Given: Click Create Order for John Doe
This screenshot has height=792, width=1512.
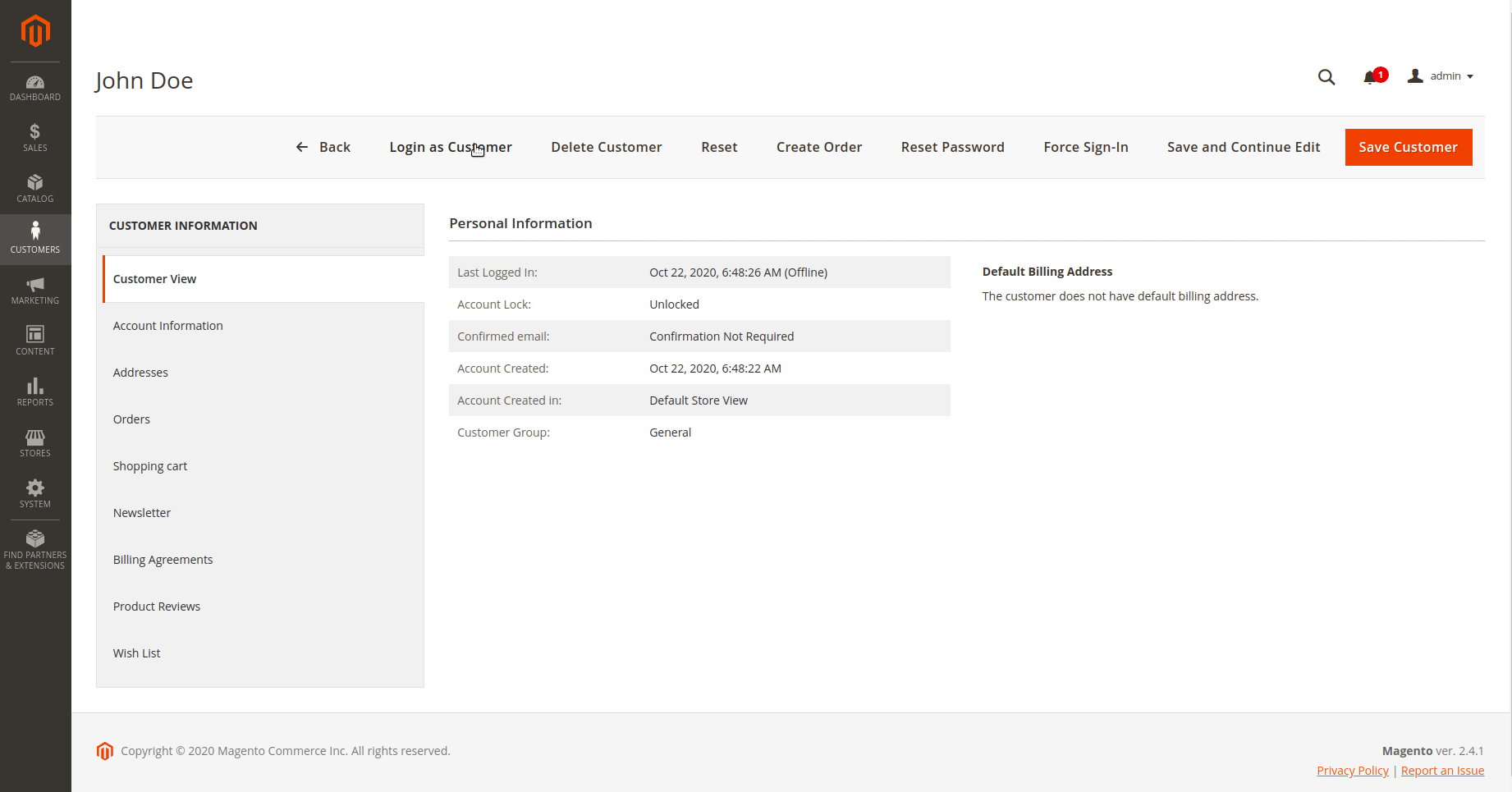Looking at the screenshot, I should tap(818, 147).
